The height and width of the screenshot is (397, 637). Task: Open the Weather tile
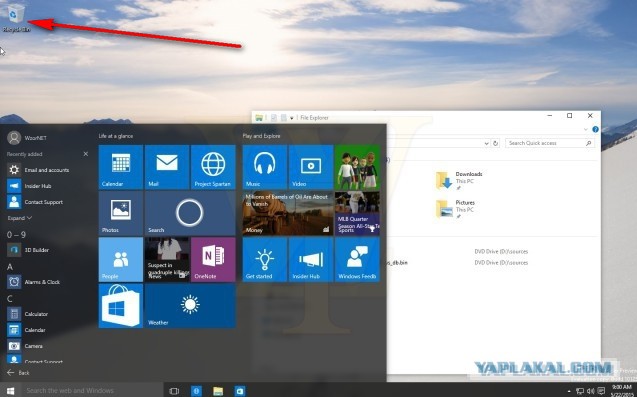190,306
